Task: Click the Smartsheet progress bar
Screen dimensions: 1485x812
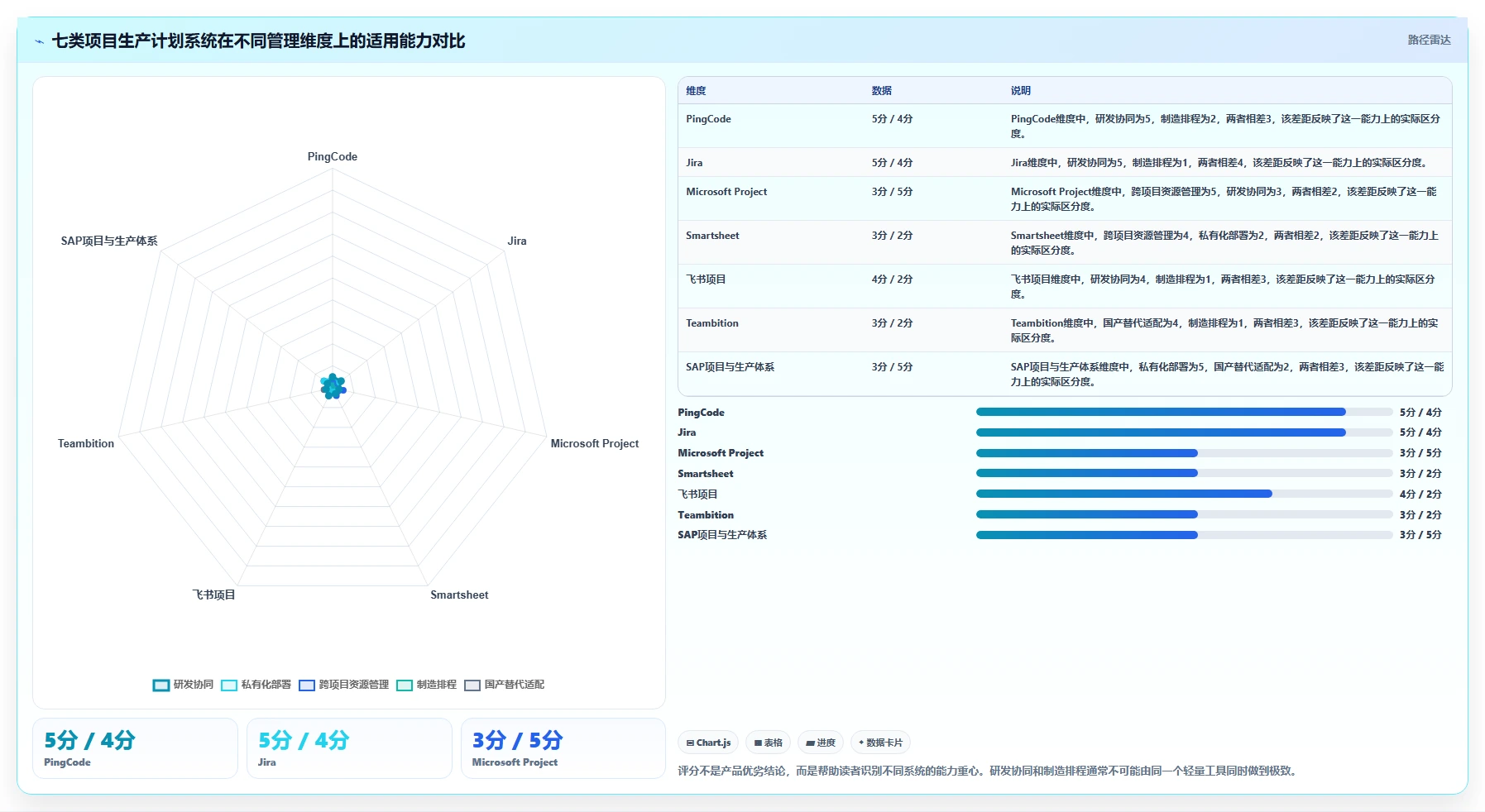Action: click(1184, 473)
